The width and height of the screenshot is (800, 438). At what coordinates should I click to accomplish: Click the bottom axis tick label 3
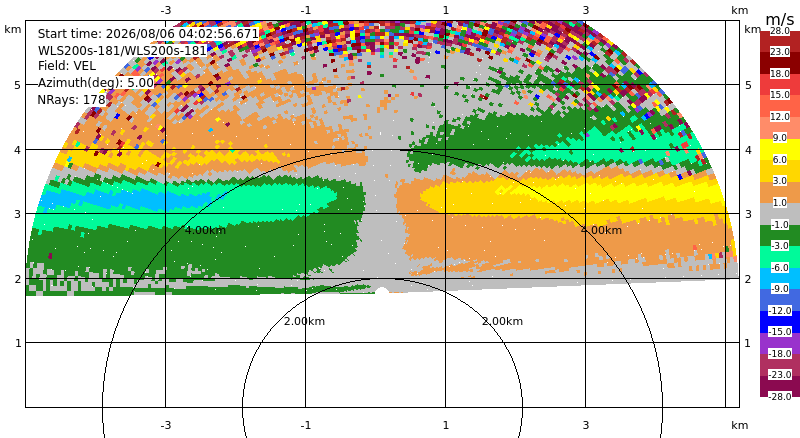tap(586, 425)
